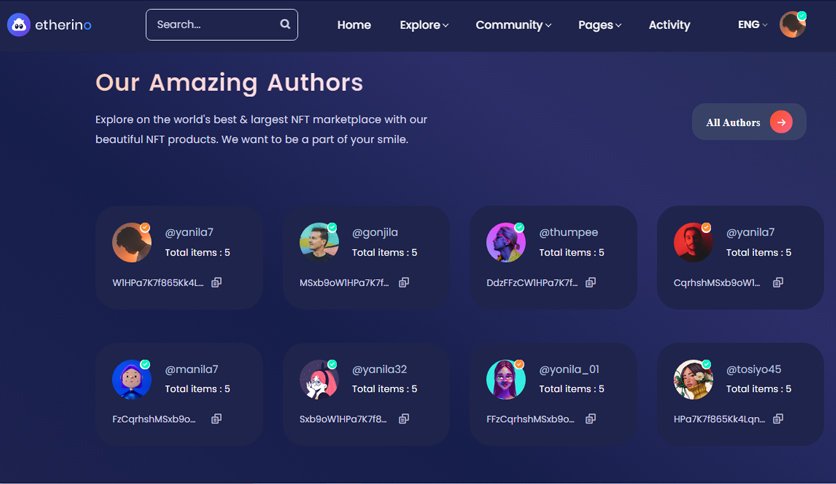
Task: Select wallet address text MSxb9oWlHPa7K7f…
Action: click(344, 283)
